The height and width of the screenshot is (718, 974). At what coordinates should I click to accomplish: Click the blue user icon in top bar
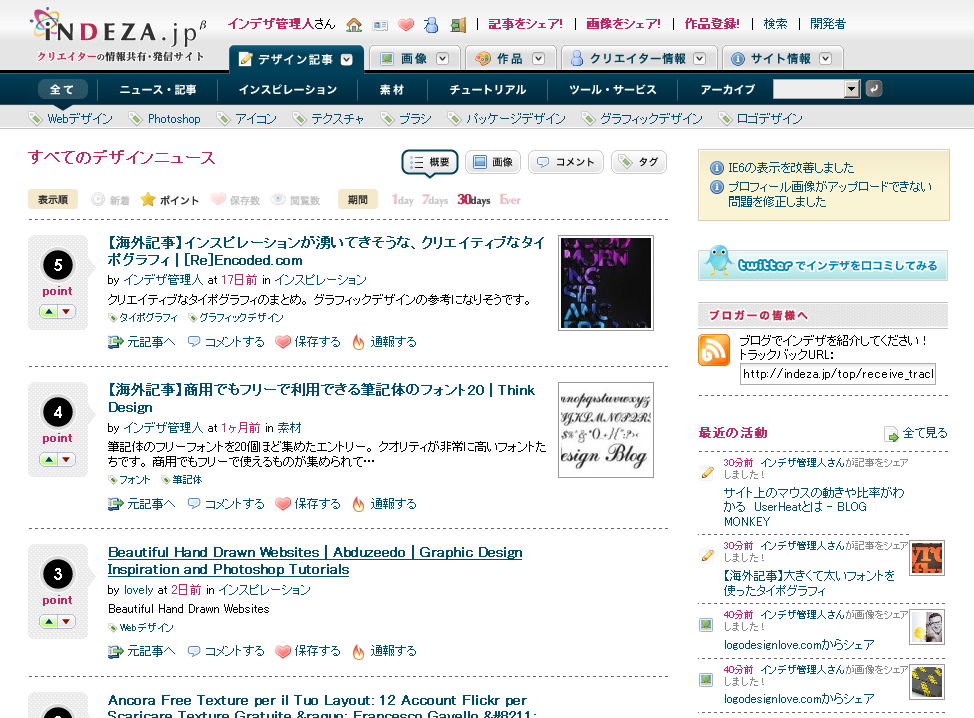[431, 25]
